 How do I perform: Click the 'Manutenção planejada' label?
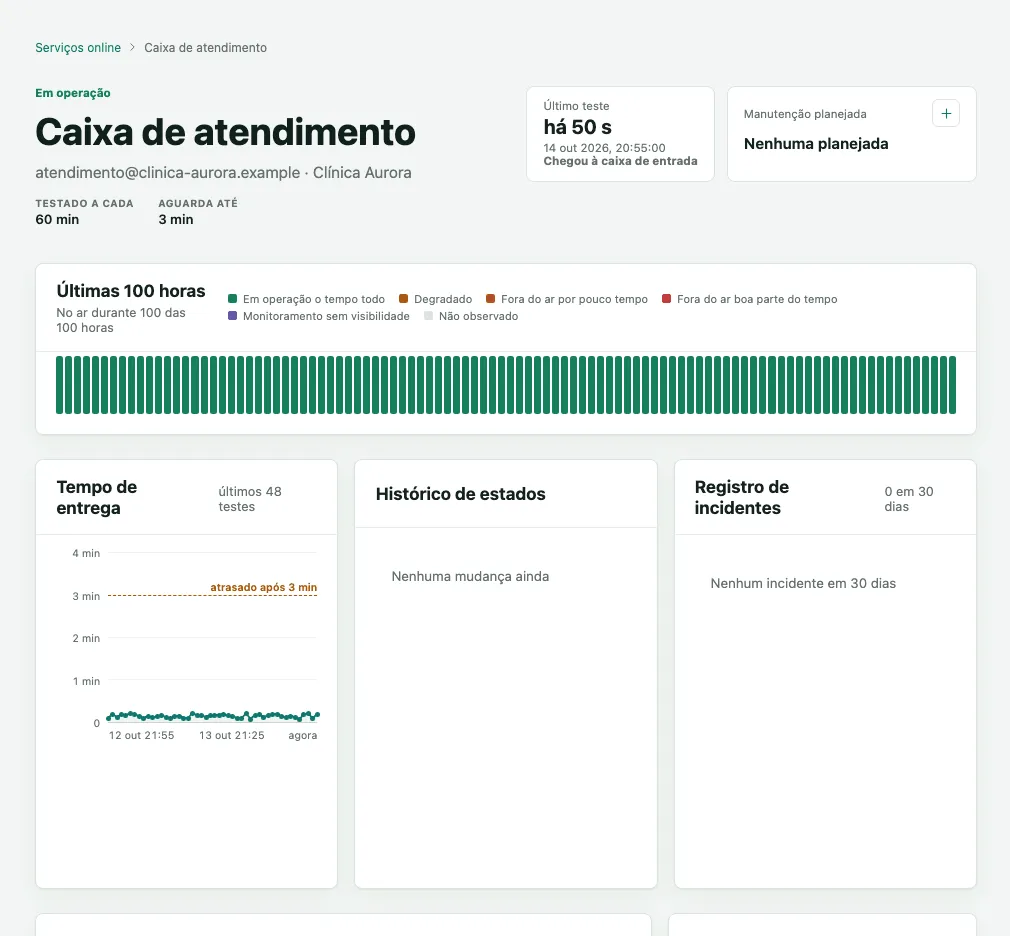coord(805,114)
